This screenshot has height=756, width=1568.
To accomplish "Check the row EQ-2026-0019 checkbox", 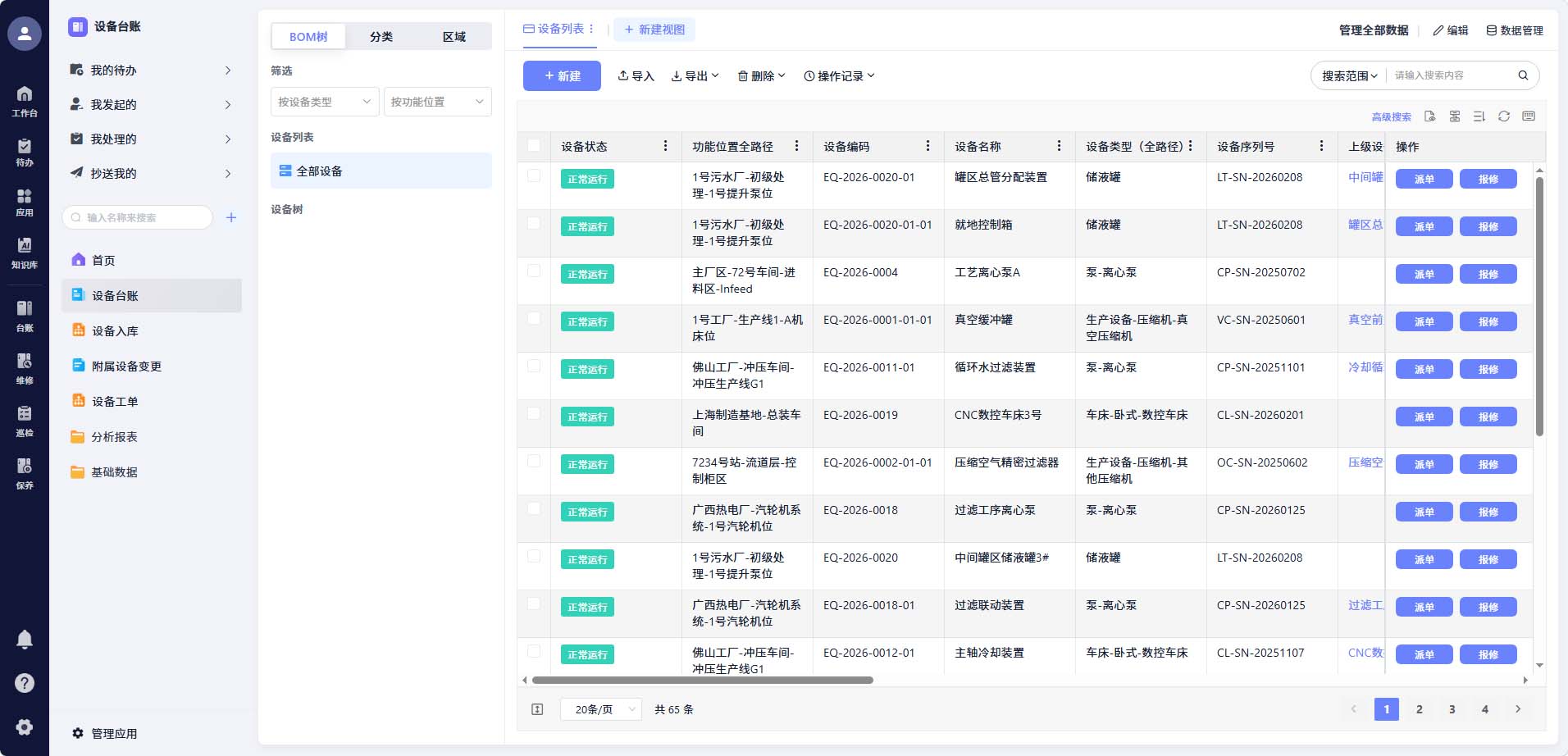I will click(x=534, y=413).
